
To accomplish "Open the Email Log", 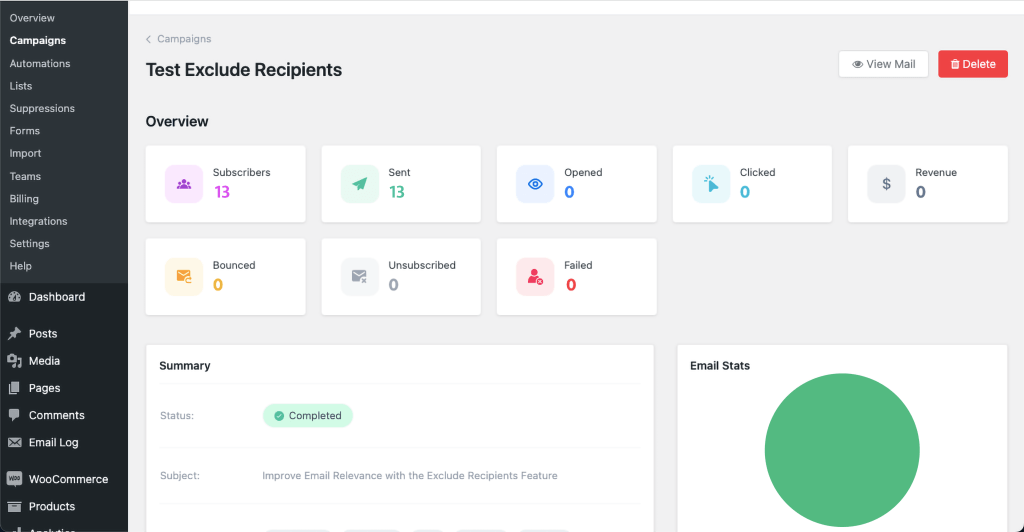I will 54,443.
